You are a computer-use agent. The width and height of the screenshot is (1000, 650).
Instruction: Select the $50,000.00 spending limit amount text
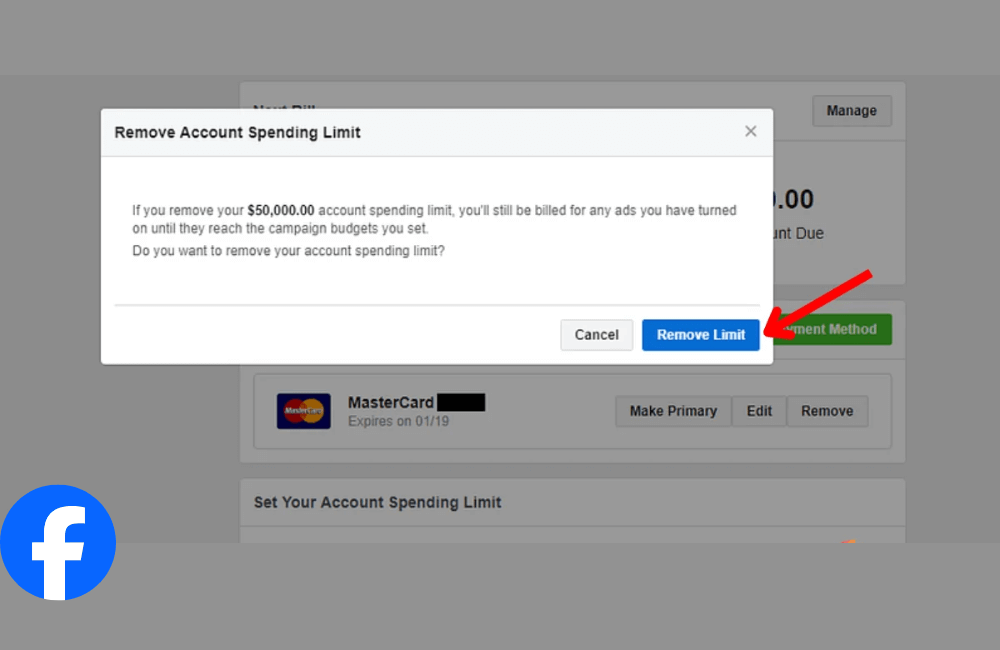coord(279,210)
